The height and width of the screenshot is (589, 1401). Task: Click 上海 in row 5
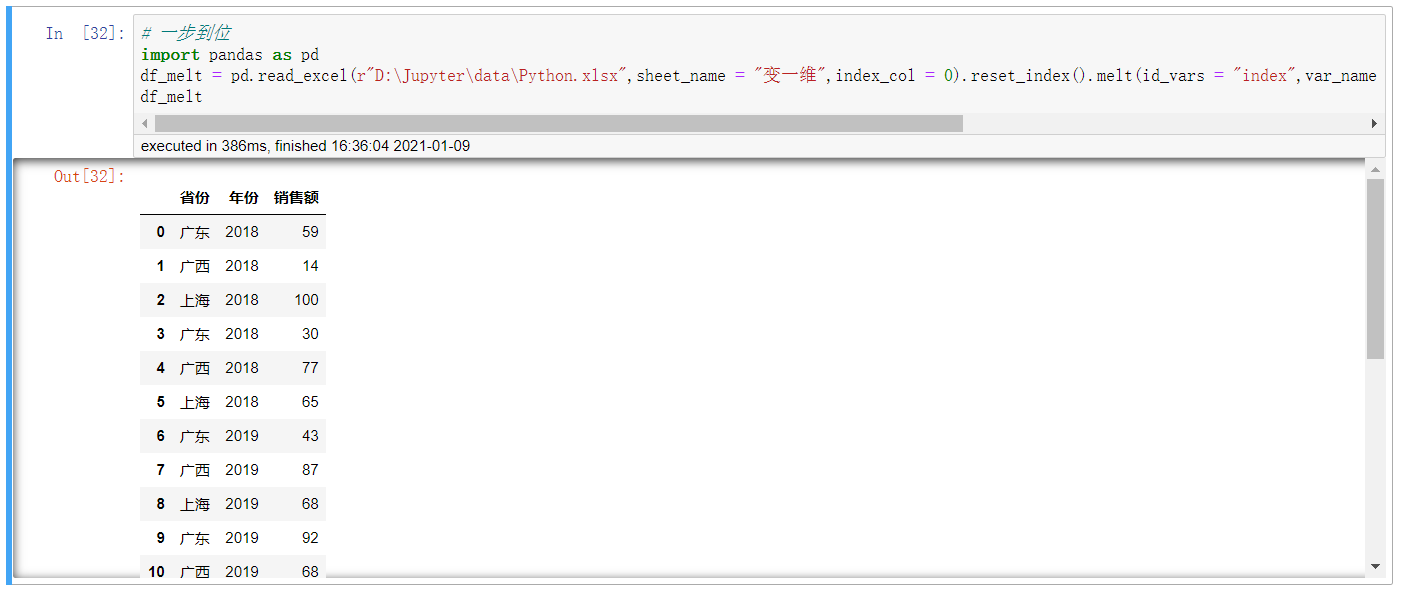195,402
